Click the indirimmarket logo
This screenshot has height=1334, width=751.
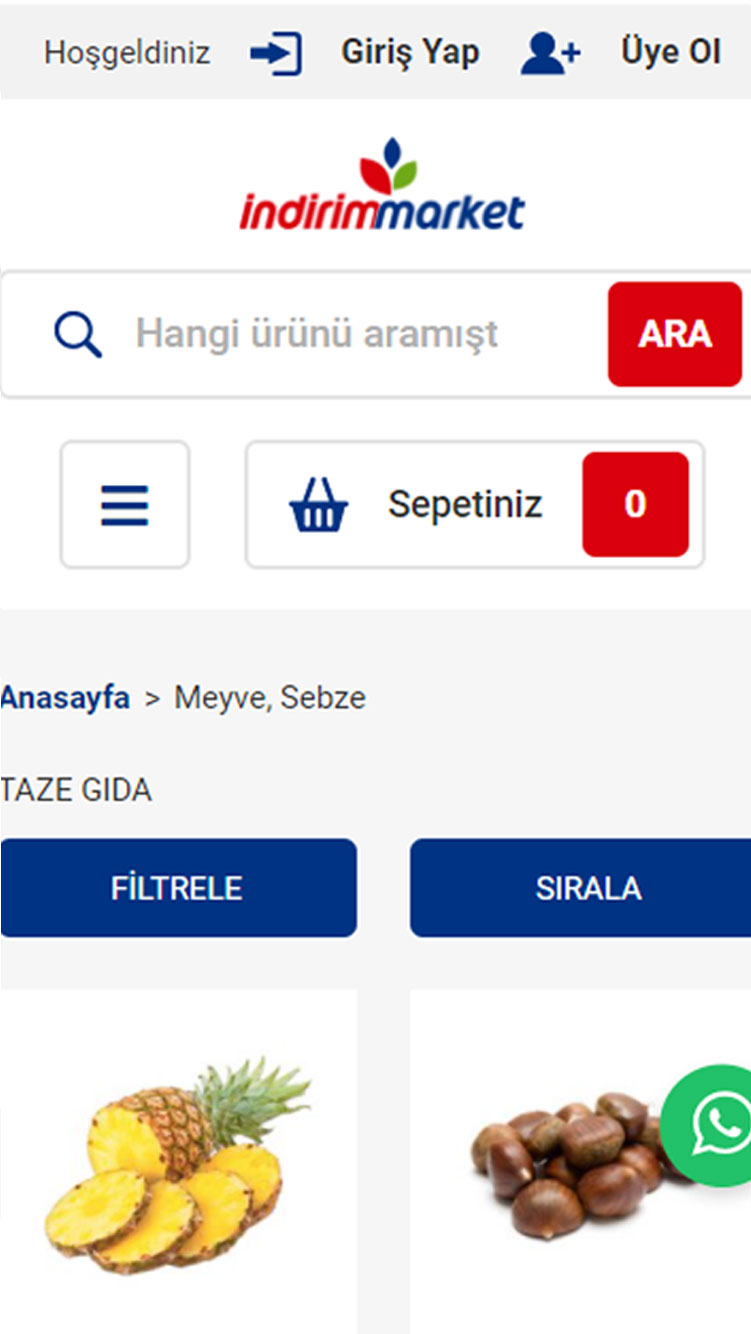(381, 186)
